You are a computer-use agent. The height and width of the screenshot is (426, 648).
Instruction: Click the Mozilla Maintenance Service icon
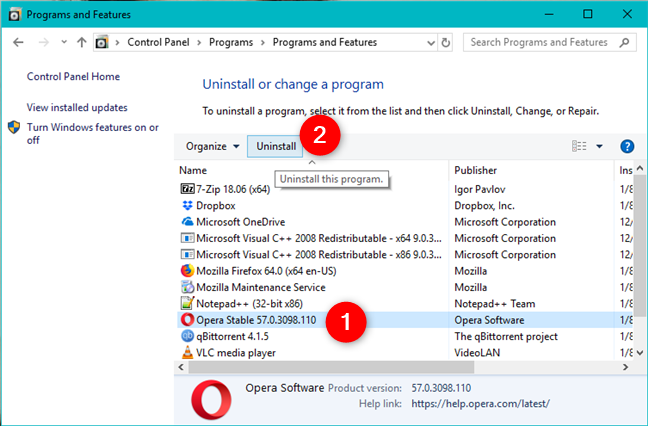(x=187, y=287)
